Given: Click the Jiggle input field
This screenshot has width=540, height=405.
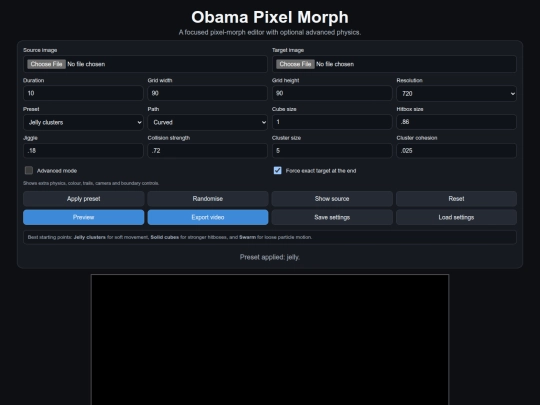Looking at the screenshot, I should point(83,150).
